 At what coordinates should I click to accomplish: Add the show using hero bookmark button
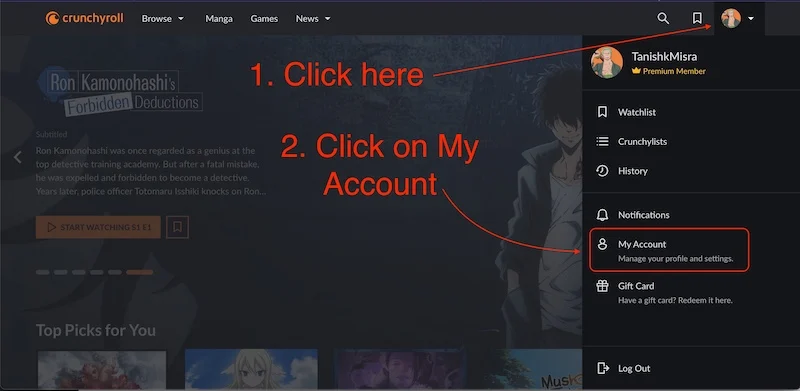pyautogui.click(x=177, y=227)
